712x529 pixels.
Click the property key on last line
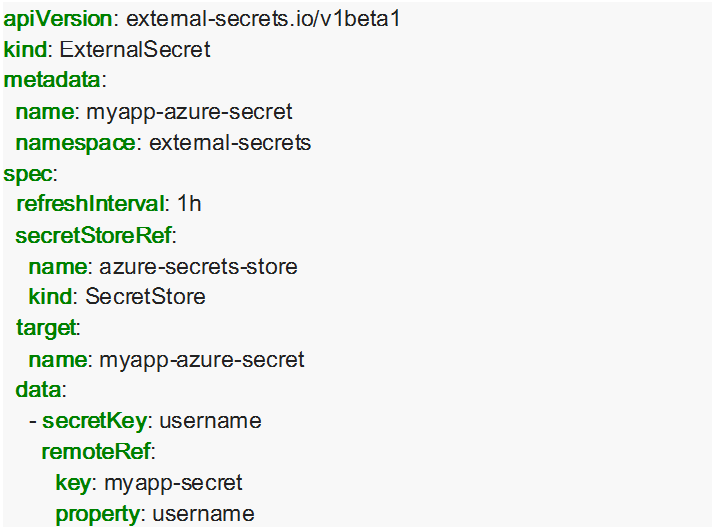coord(96,514)
